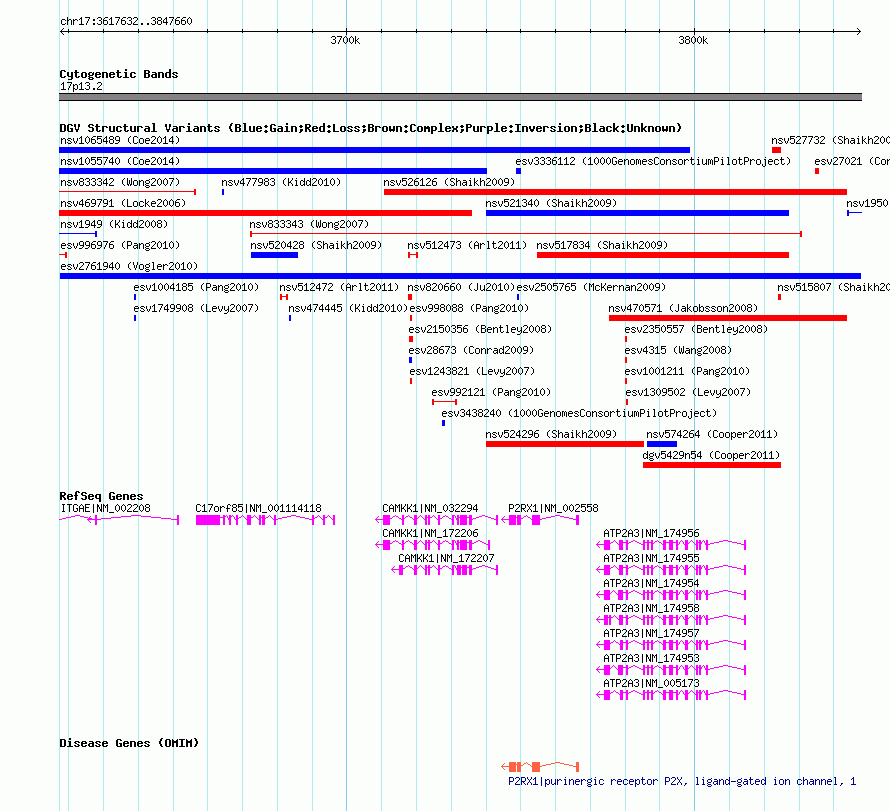
Task: Click the nsv477983 (Kidd2010) label
Action: 281,182
